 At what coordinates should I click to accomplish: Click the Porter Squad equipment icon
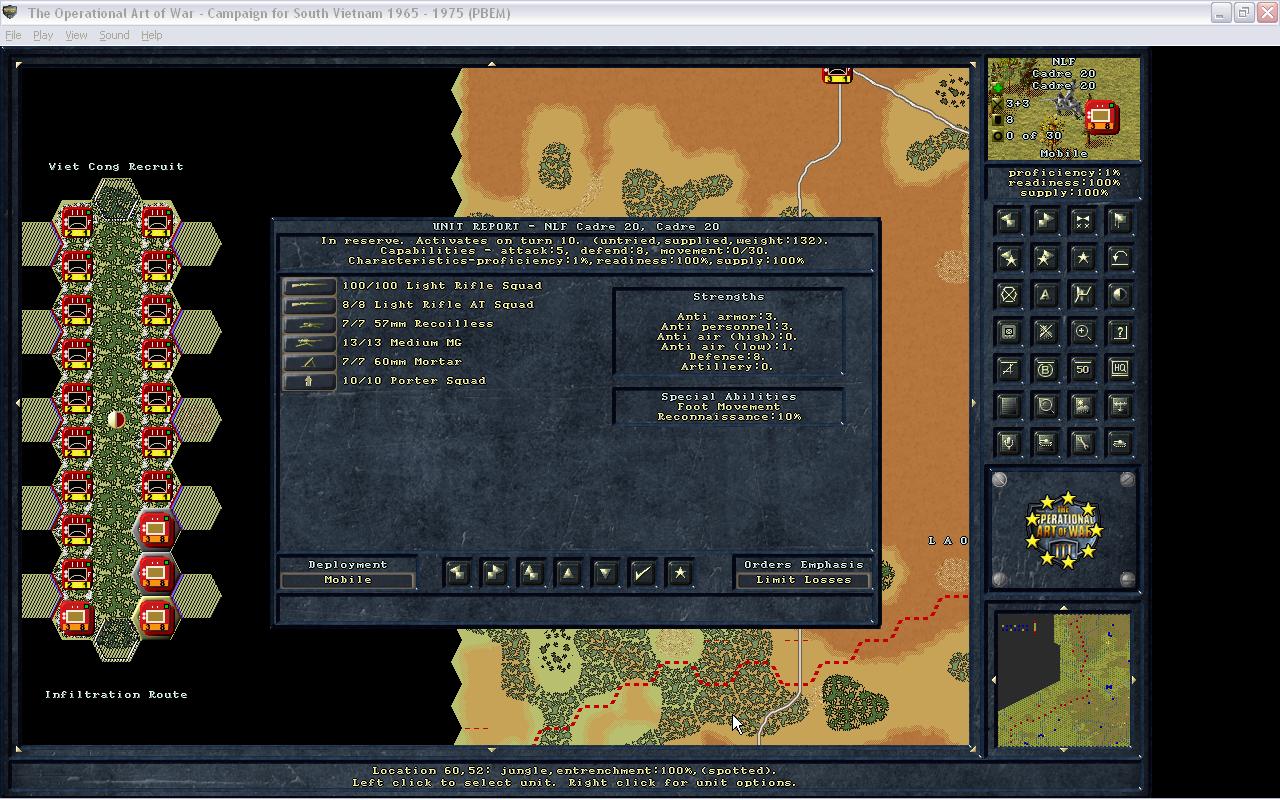coord(309,381)
